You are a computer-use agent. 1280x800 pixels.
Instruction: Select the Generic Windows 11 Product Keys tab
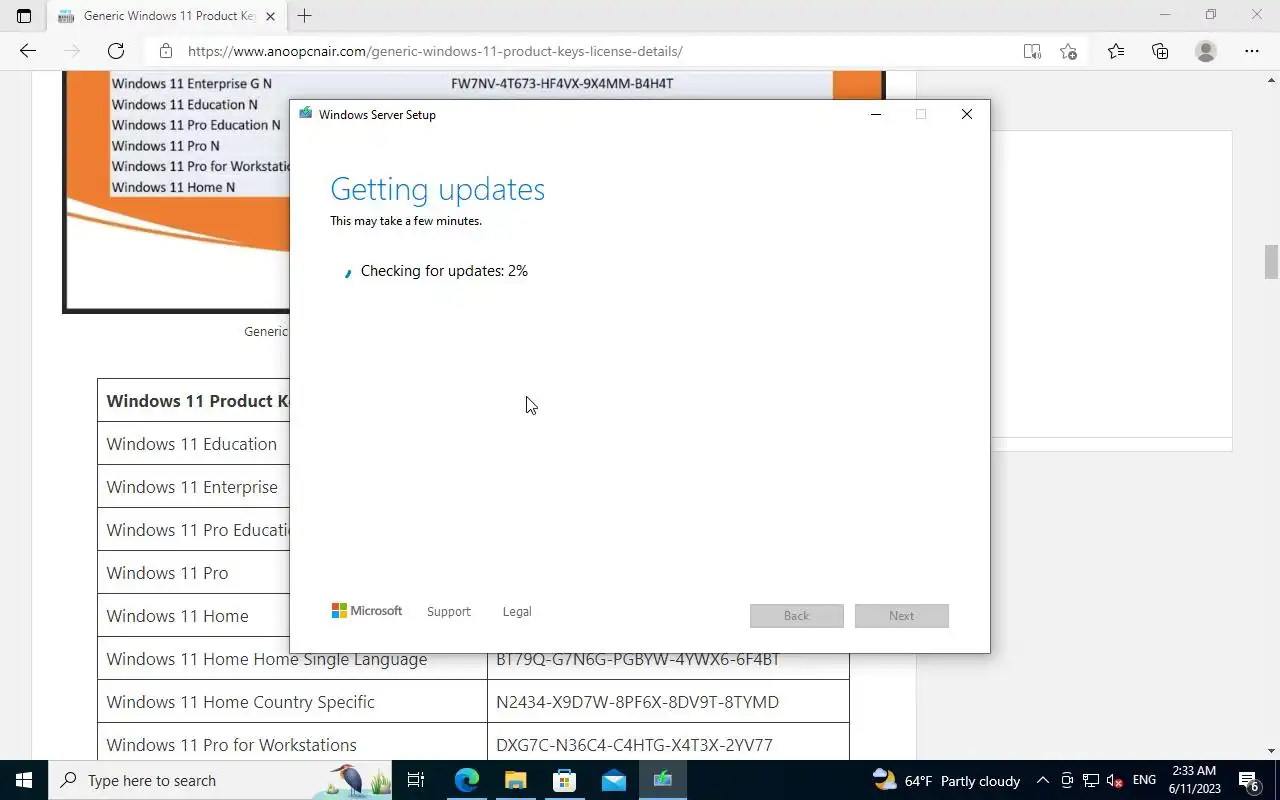(x=165, y=16)
